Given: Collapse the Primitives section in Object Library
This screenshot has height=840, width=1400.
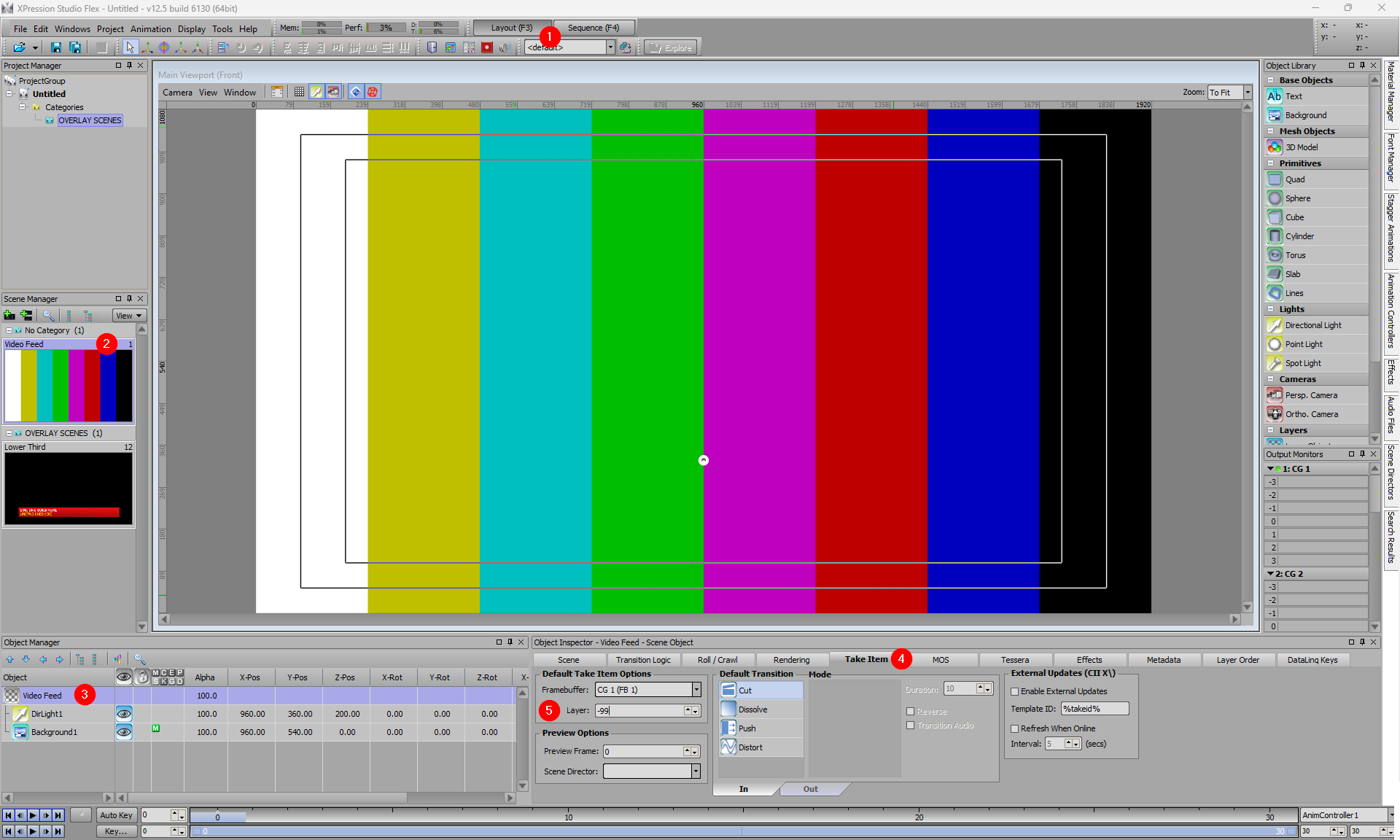Looking at the screenshot, I should (1271, 163).
